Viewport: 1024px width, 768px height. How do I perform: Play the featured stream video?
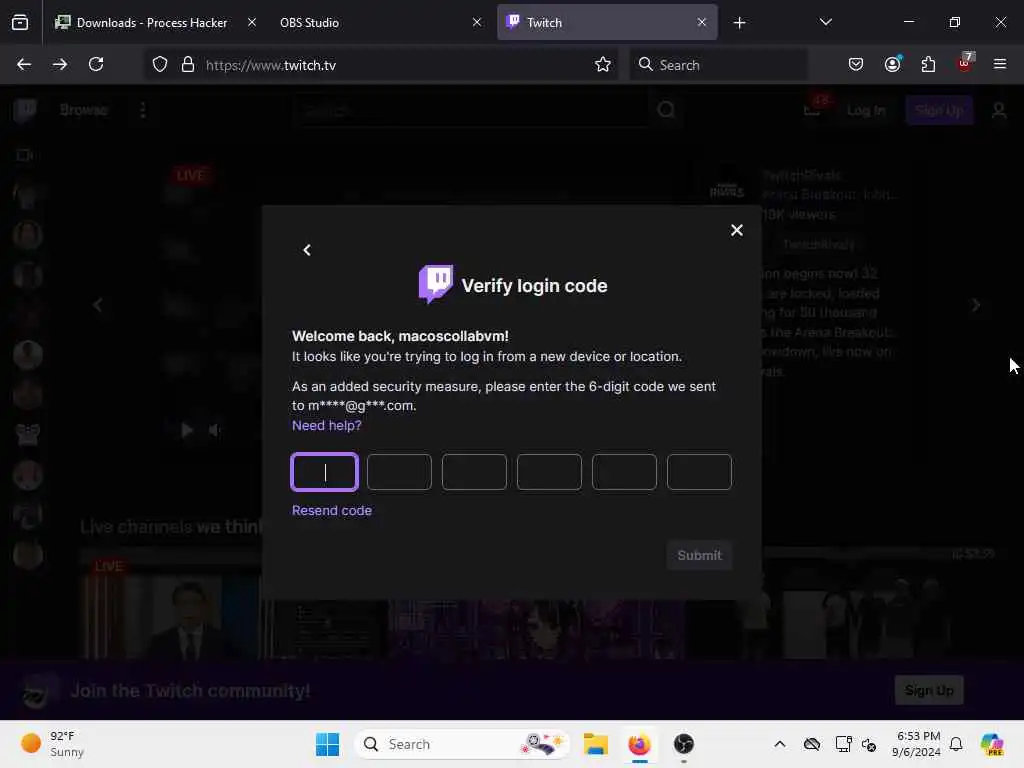[187, 430]
